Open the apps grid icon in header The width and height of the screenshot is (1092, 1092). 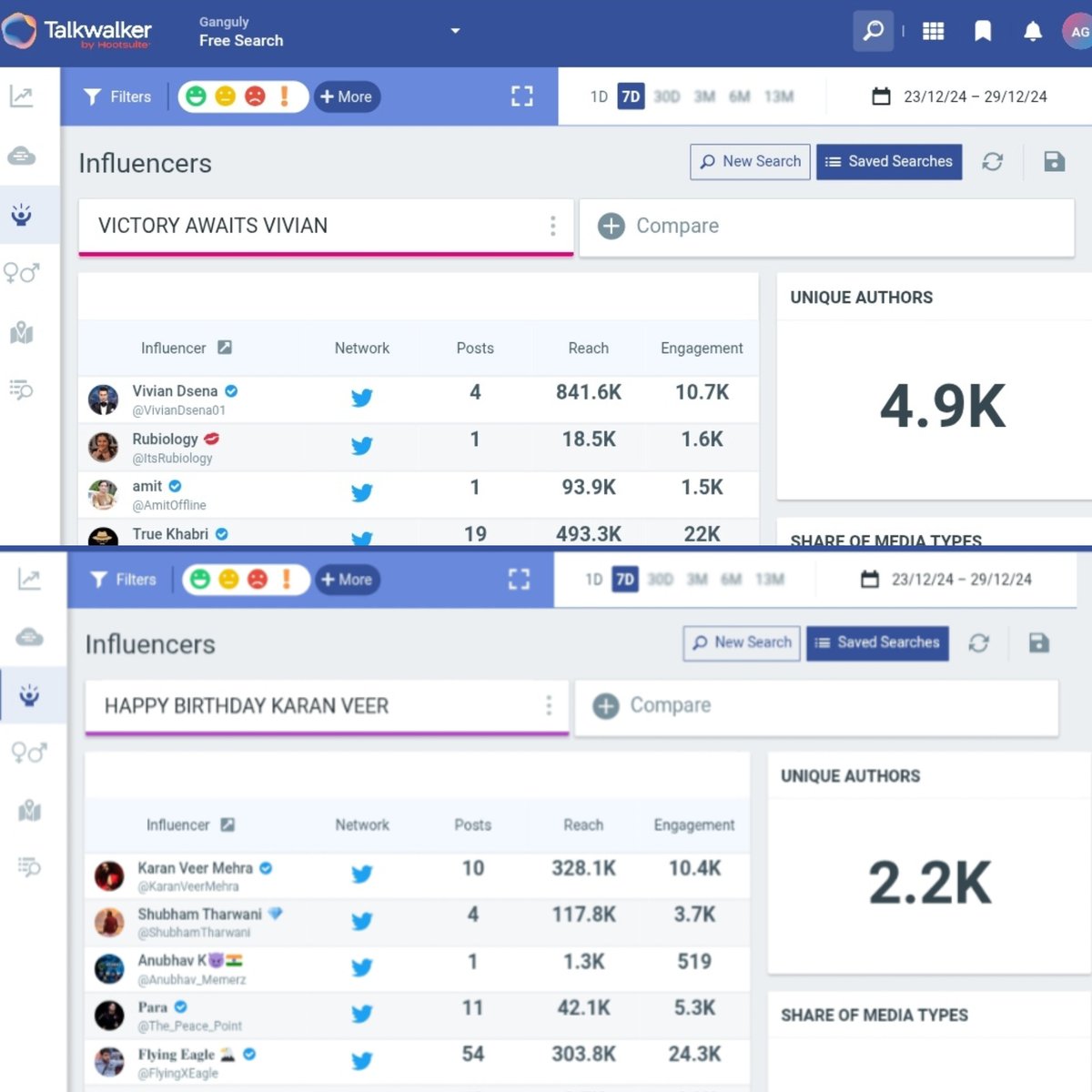[933, 31]
